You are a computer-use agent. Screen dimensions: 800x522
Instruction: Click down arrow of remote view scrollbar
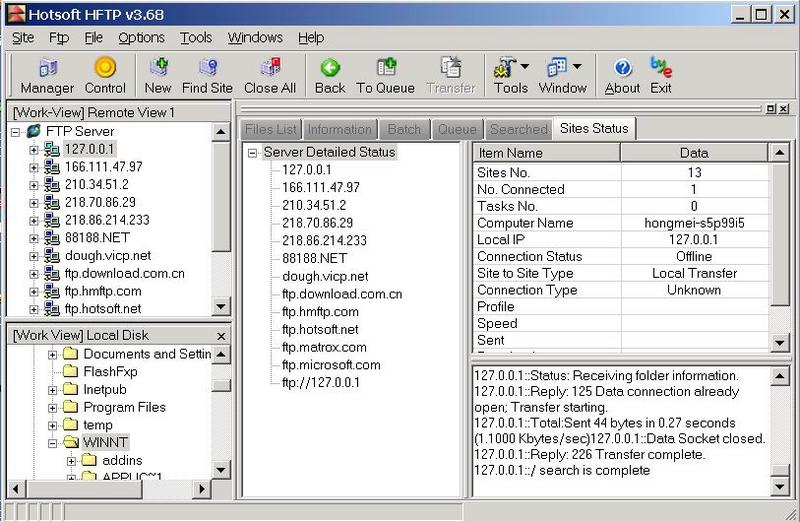220,307
